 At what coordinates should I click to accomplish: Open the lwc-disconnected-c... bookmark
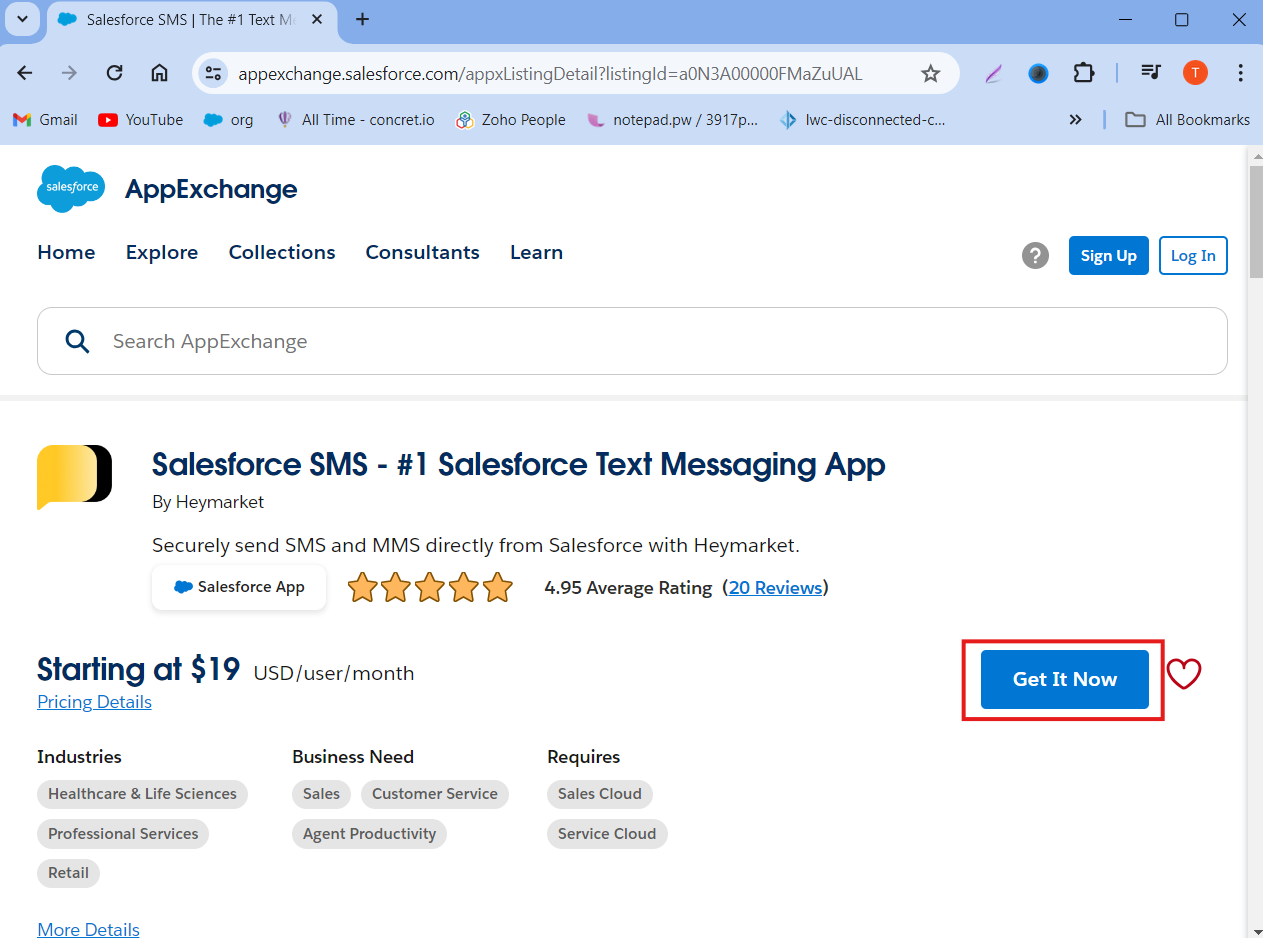pos(862,119)
